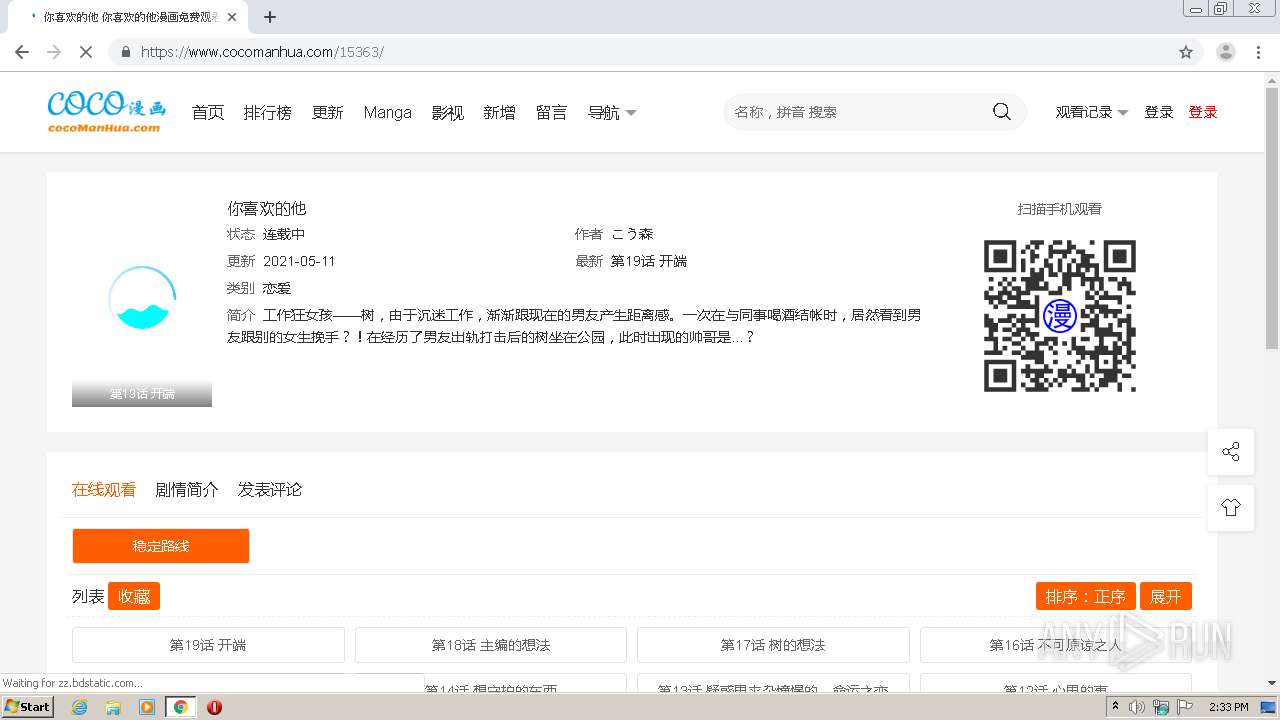This screenshot has height=720, width=1280.
Task: Select 发表评论 tab
Action: point(270,490)
